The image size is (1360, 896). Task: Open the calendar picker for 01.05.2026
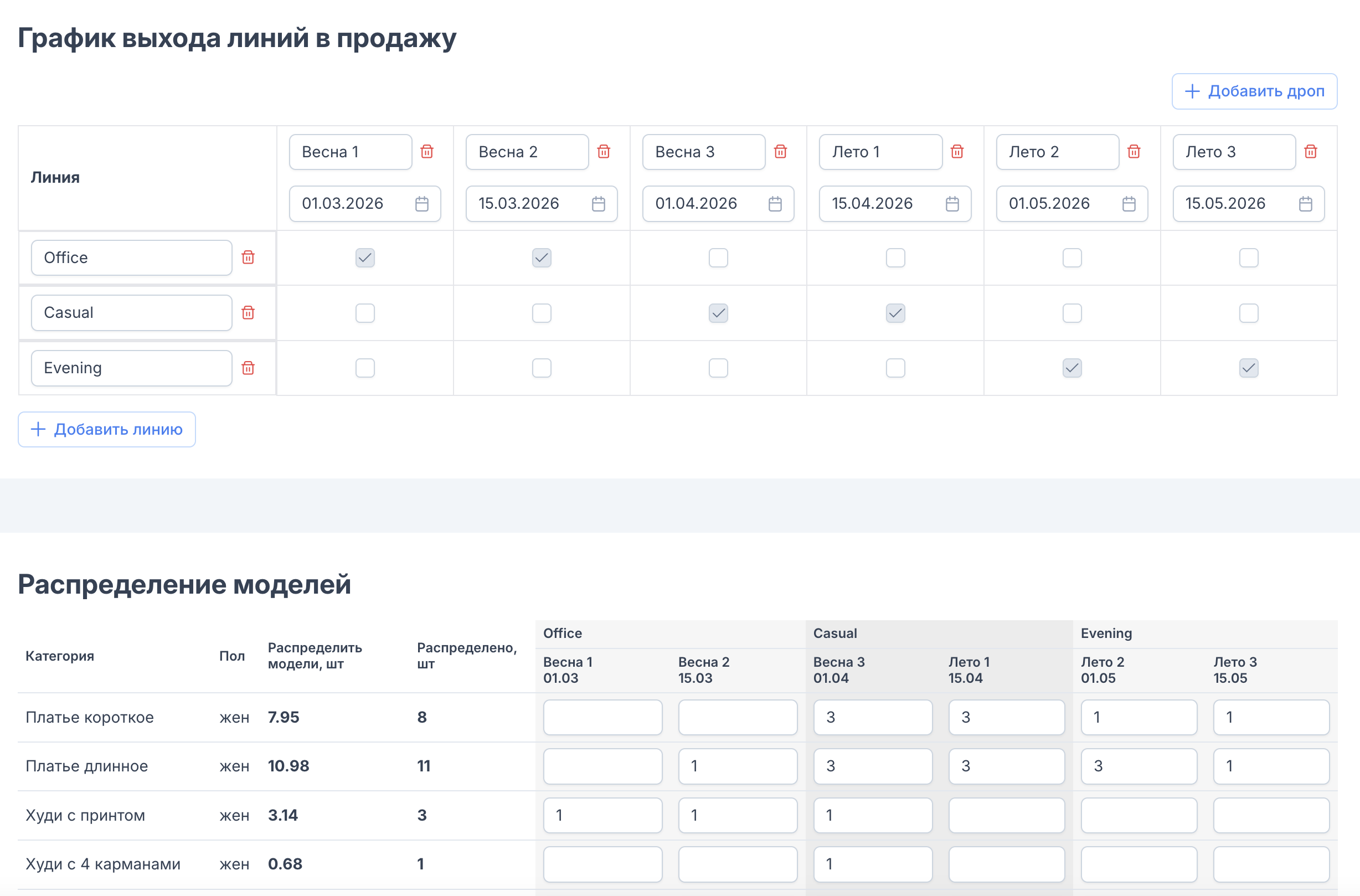coord(1129,203)
